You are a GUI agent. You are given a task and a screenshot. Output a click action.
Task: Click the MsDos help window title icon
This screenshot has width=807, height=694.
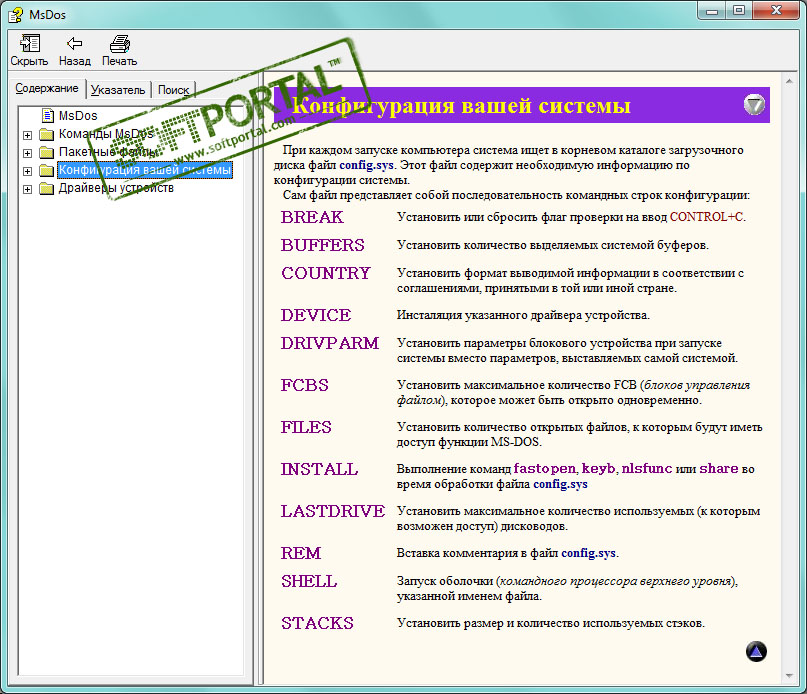point(15,15)
